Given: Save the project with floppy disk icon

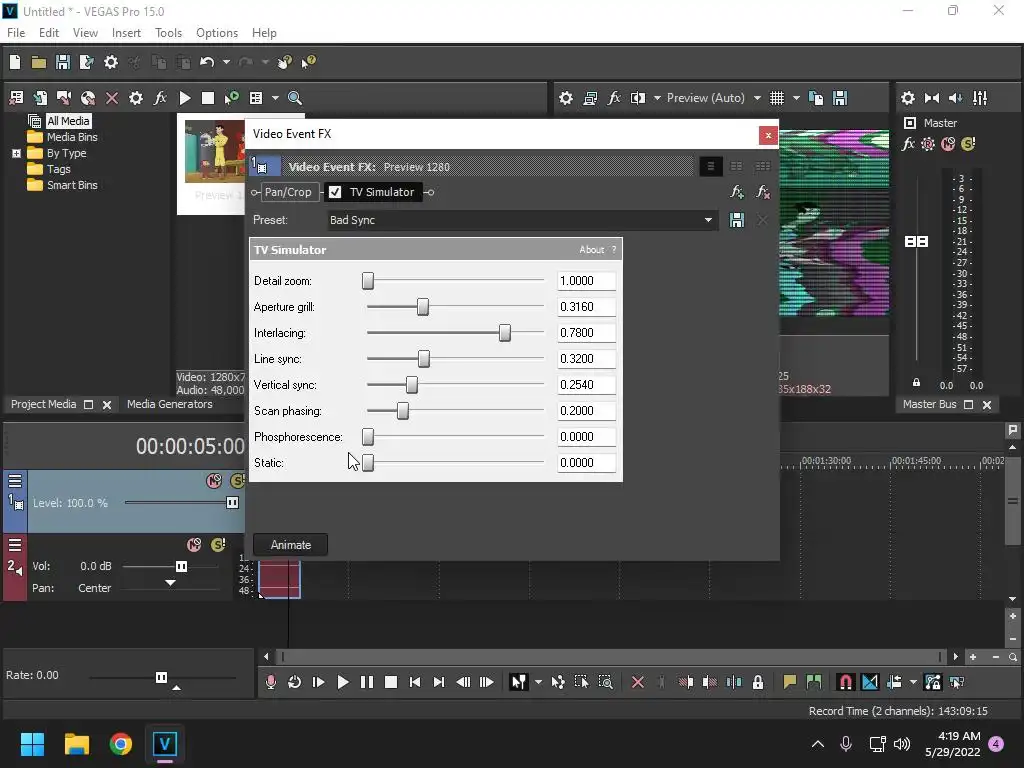Looking at the screenshot, I should pyautogui.click(x=63, y=62).
